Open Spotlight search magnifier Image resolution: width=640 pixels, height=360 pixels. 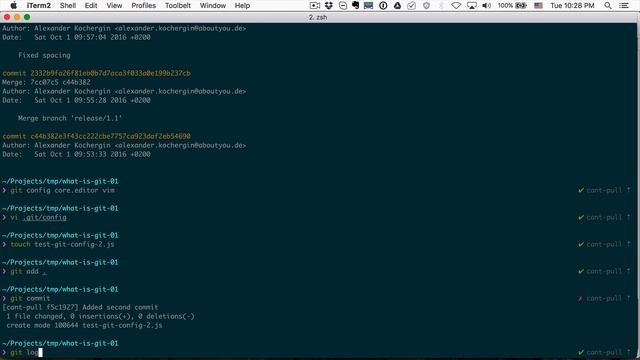[608, 6]
